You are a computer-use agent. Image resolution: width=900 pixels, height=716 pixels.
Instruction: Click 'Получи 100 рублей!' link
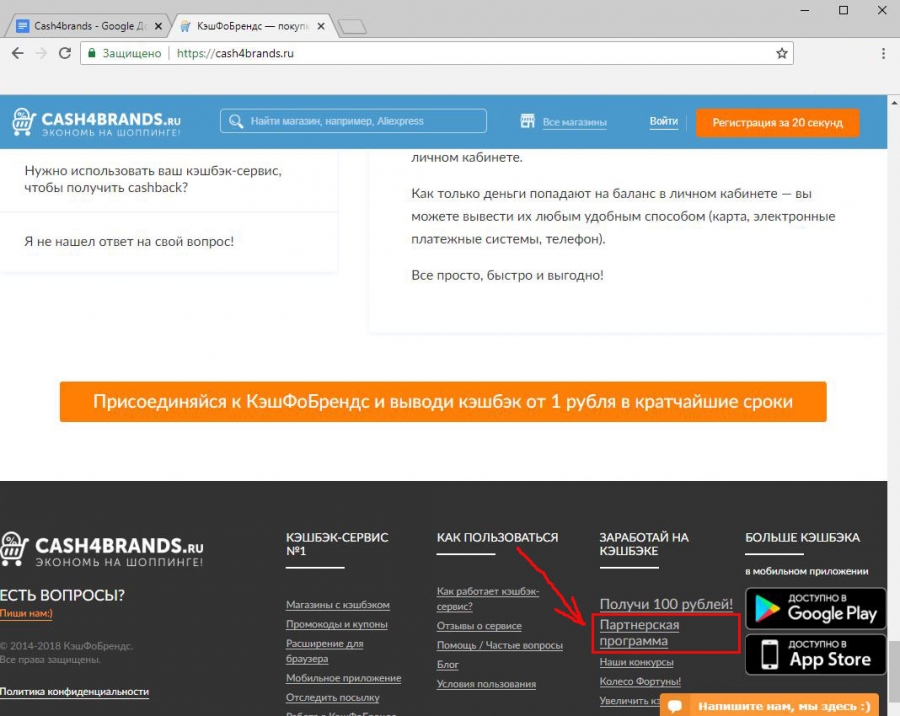(x=666, y=604)
